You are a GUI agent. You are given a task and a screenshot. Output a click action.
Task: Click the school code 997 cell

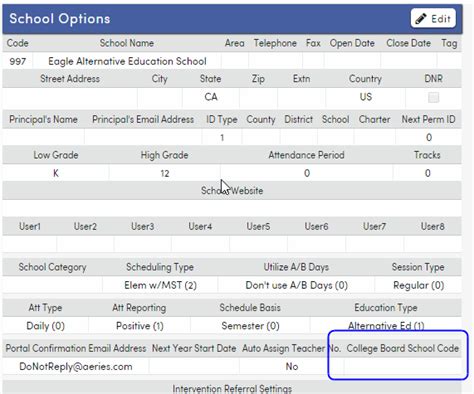(x=18, y=61)
